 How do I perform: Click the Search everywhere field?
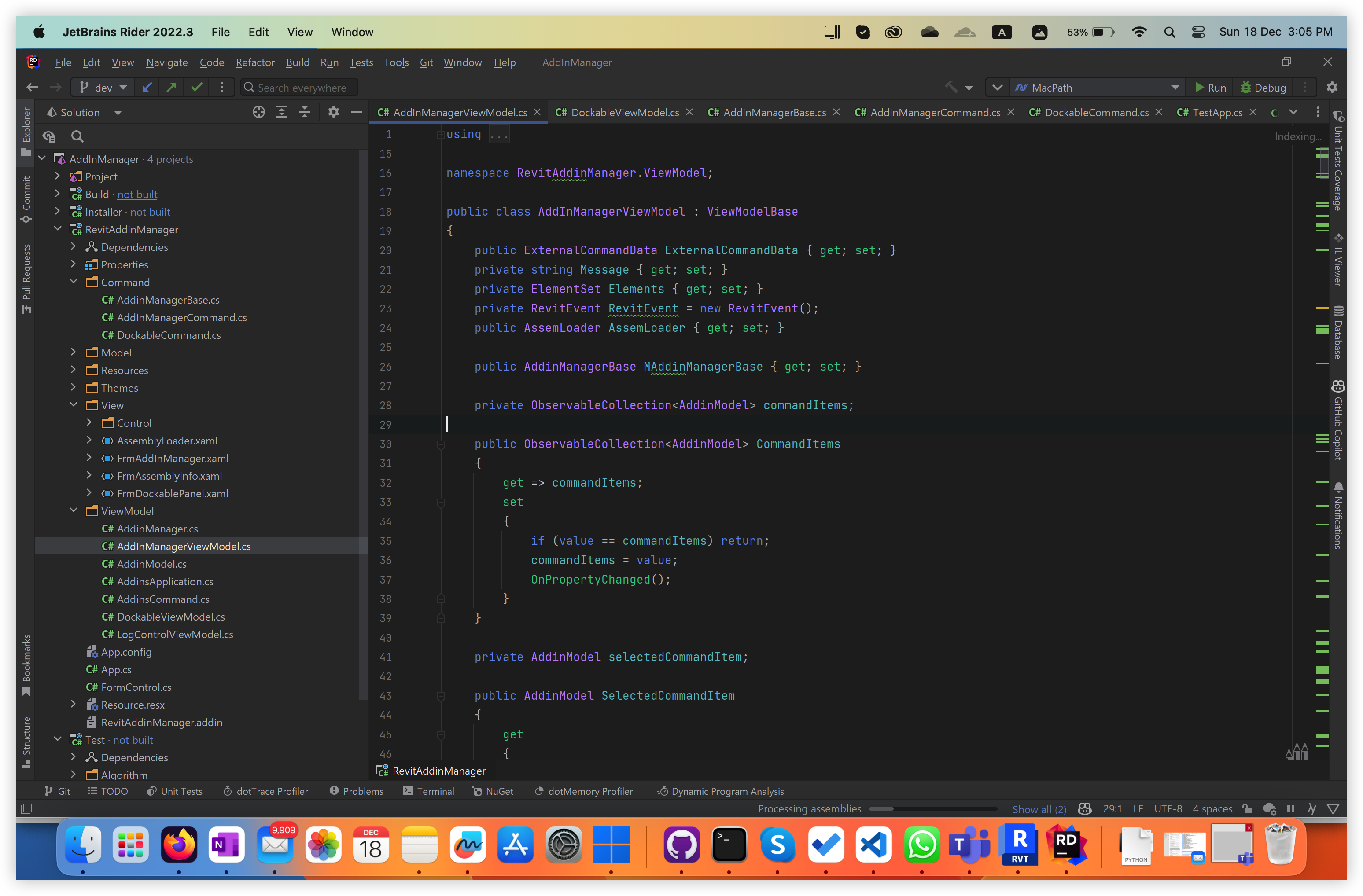[302, 87]
